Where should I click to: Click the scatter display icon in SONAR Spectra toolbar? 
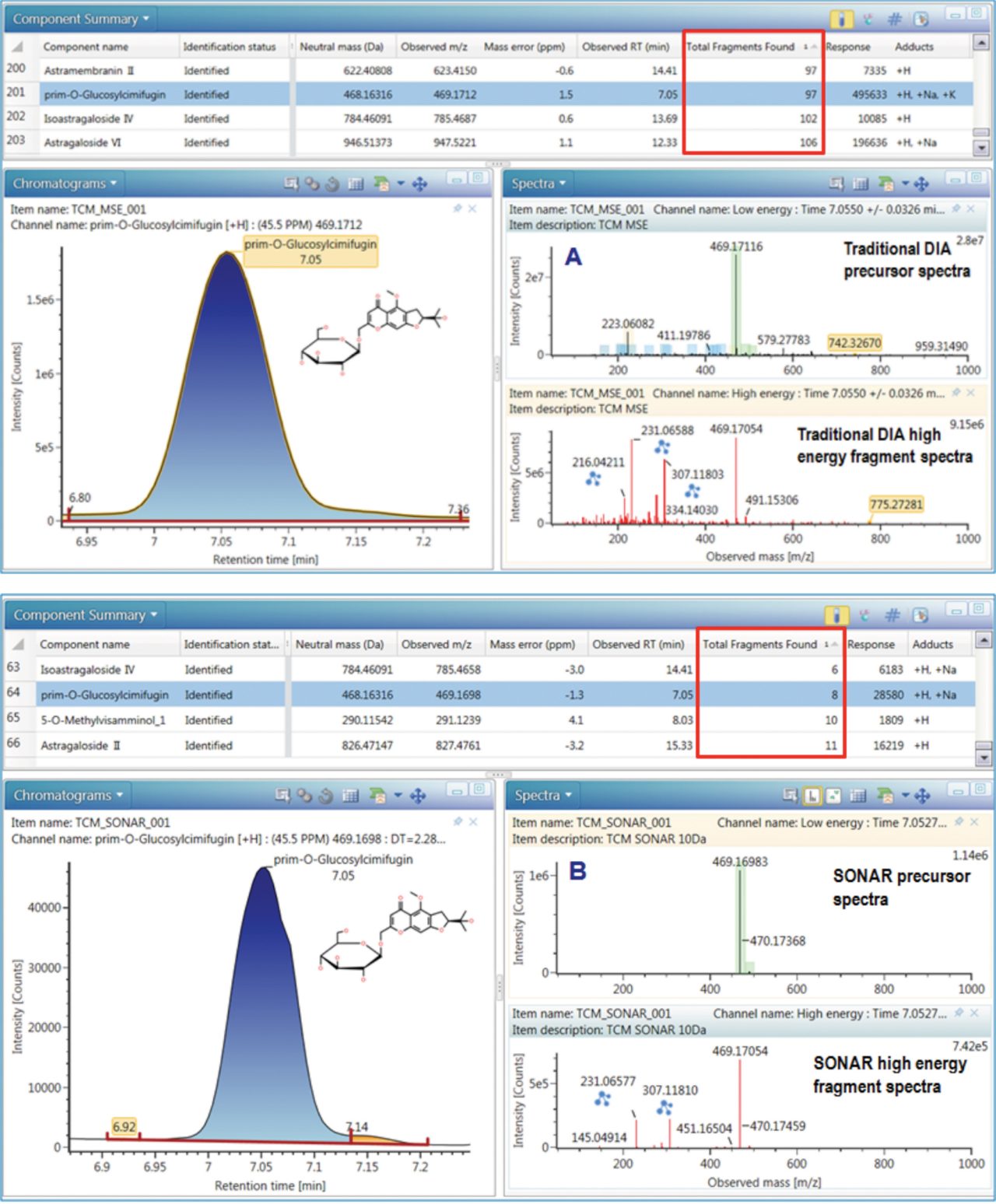coord(833,796)
